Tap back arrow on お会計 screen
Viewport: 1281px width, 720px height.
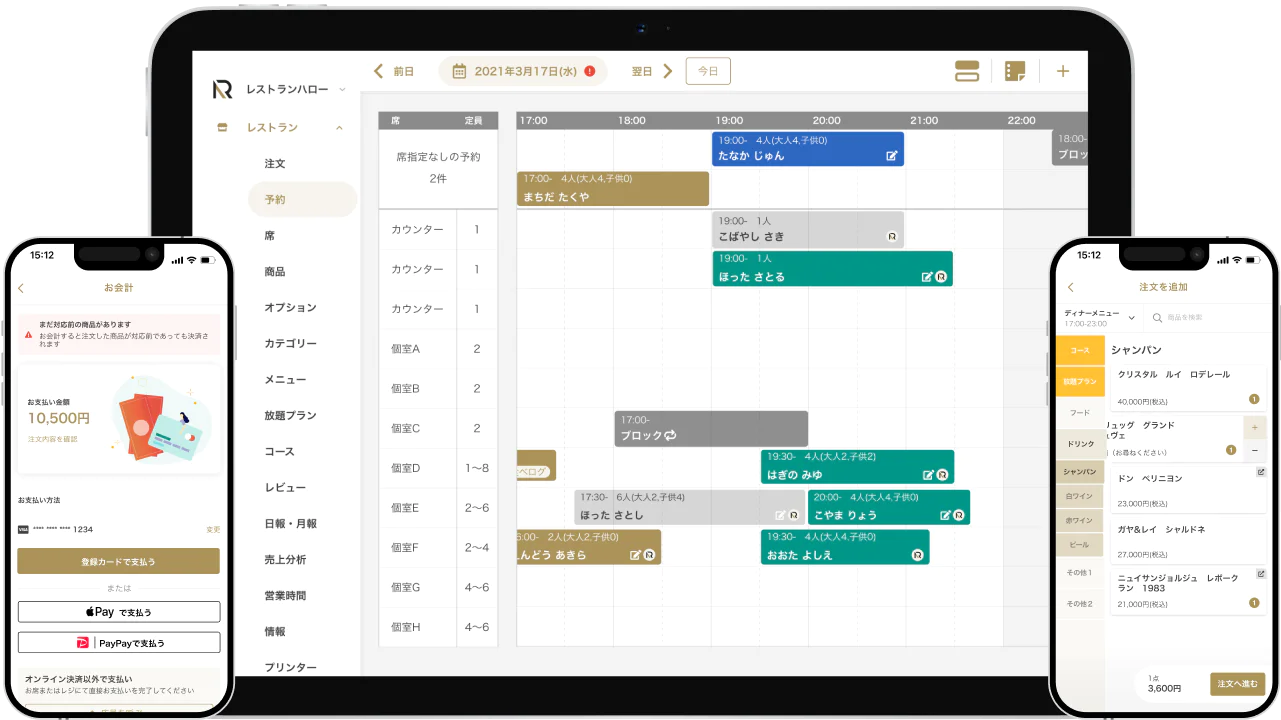click(x=21, y=288)
